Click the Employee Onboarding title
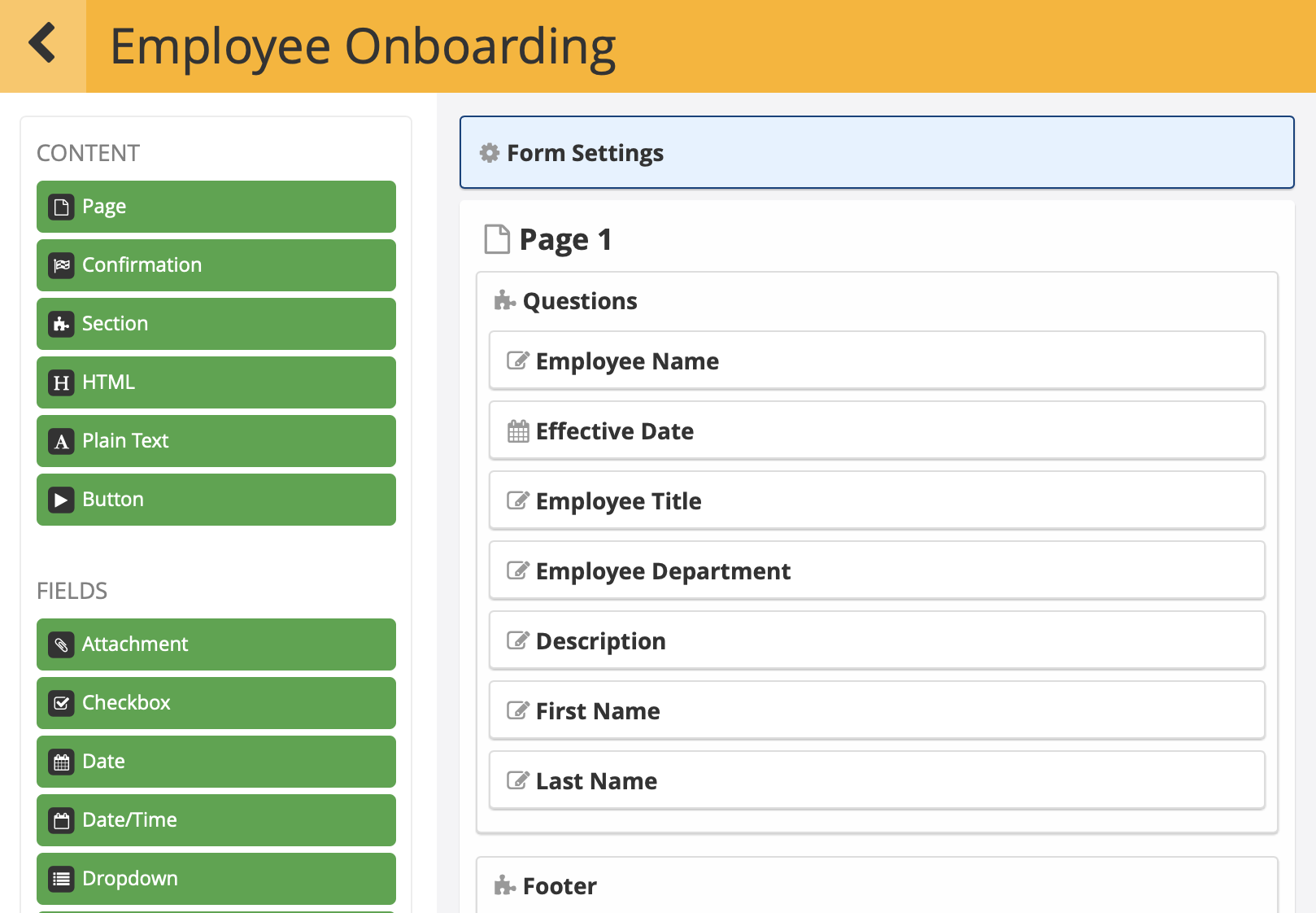Image resolution: width=1316 pixels, height=913 pixels. pyautogui.click(x=363, y=47)
